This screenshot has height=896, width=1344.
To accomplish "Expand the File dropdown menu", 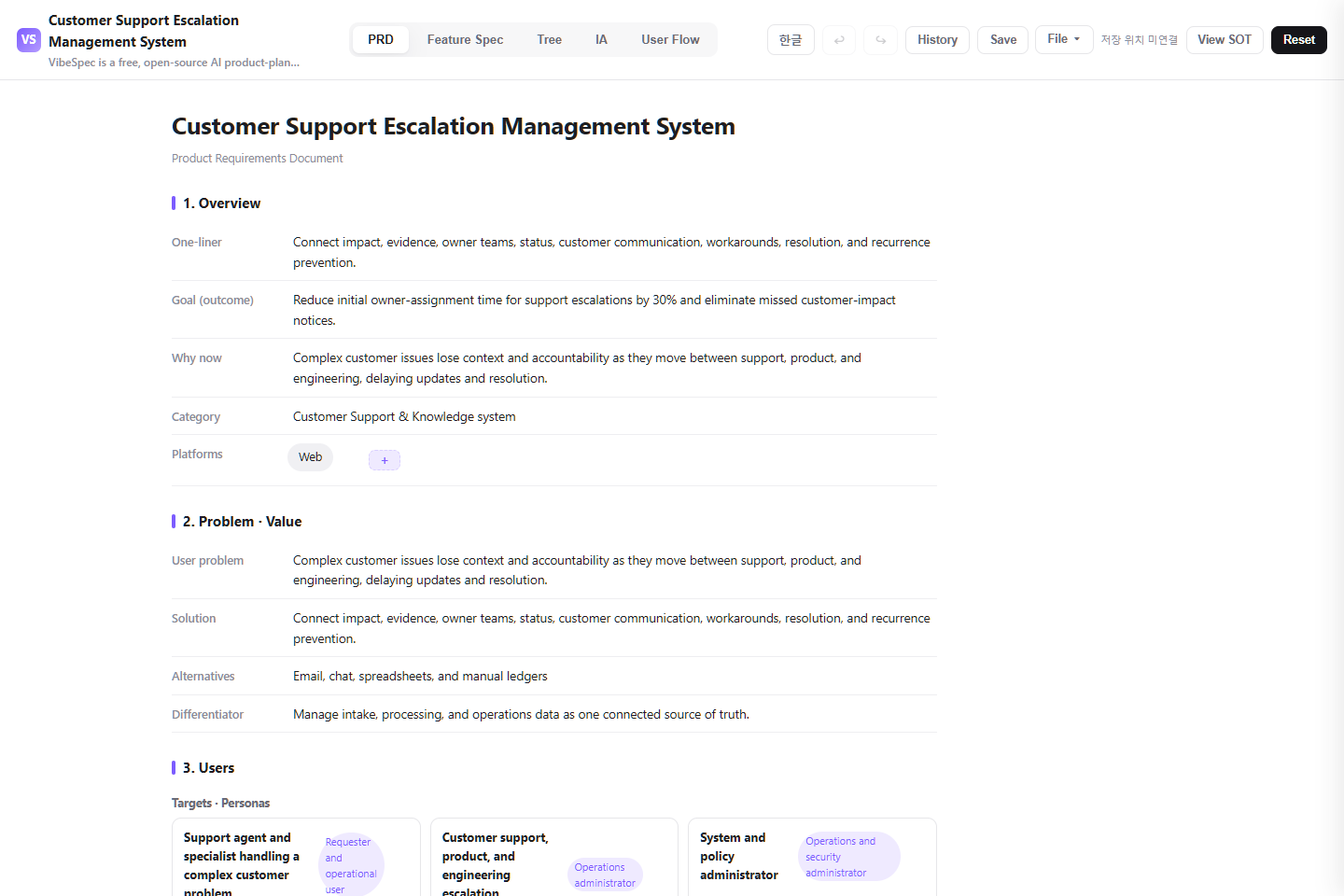I will tap(1064, 39).
